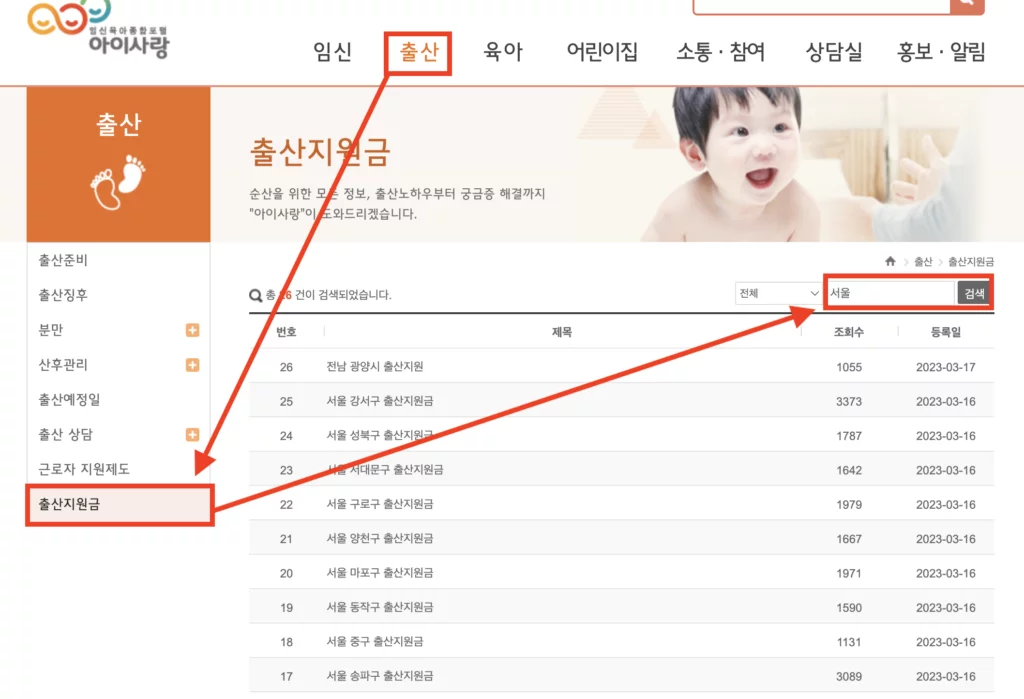Screen dimensions: 1024x699
Task: Click 출산 in the breadcrumb trail
Action: 925,259
